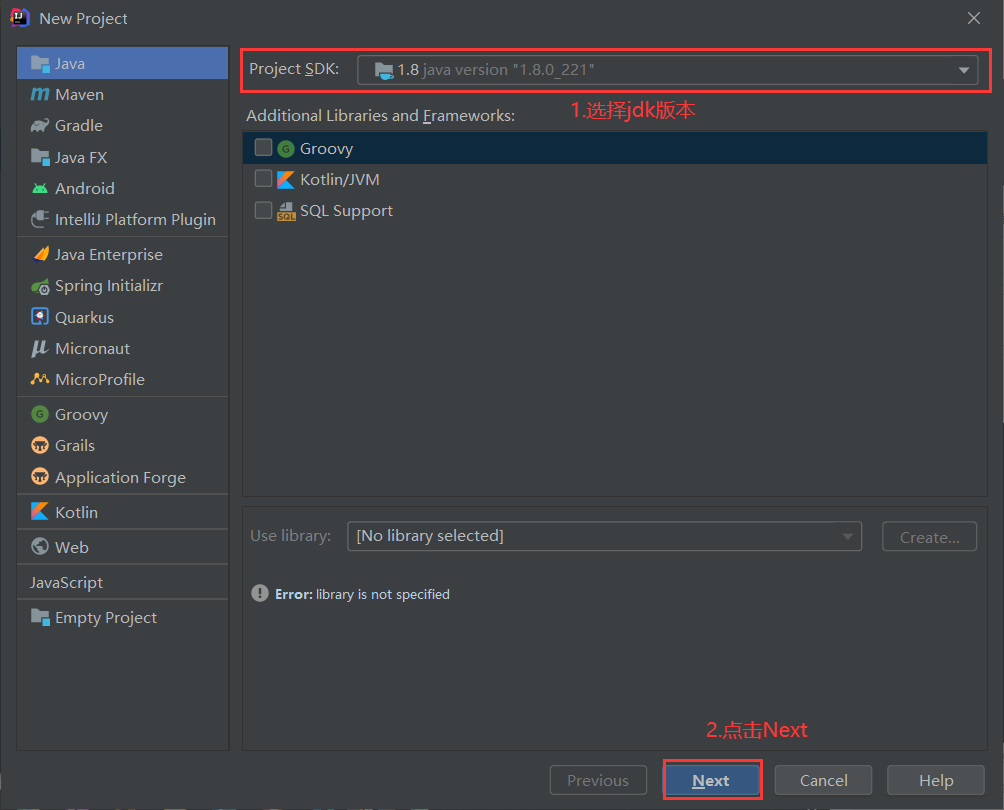This screenshot has width=1004, height=810.
Task: Click the Java FX folder icon
Action: [40, 157]
